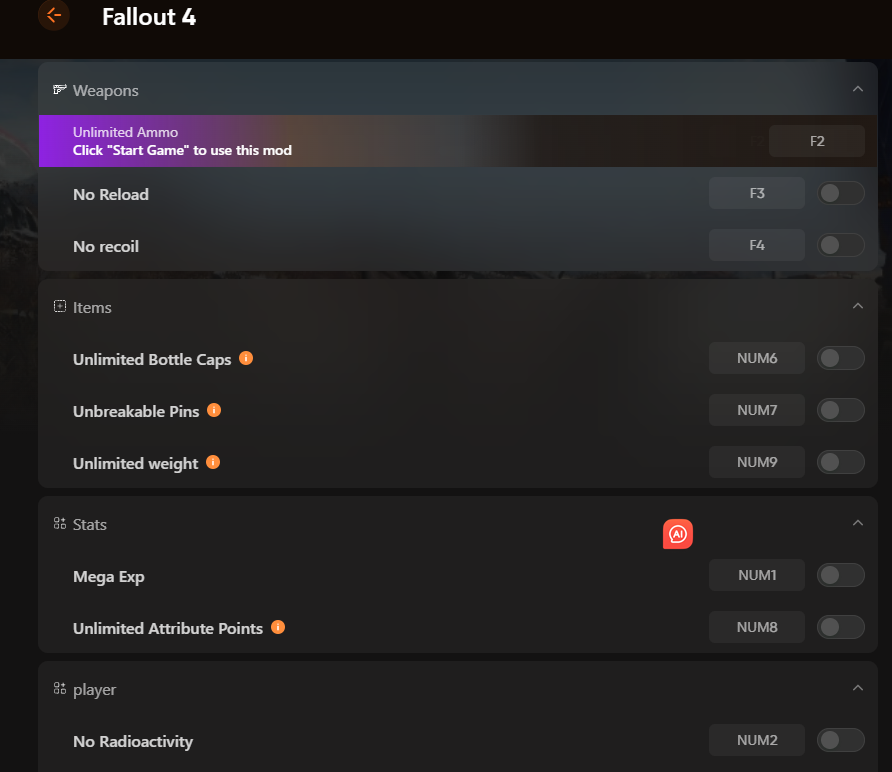Image resolution: width=892 pixels, height=772 pixels.
Task: Edit the NUM7 hotkey for Unbreakable Pins
Action: pyautogui.click(x=757, y=410)
